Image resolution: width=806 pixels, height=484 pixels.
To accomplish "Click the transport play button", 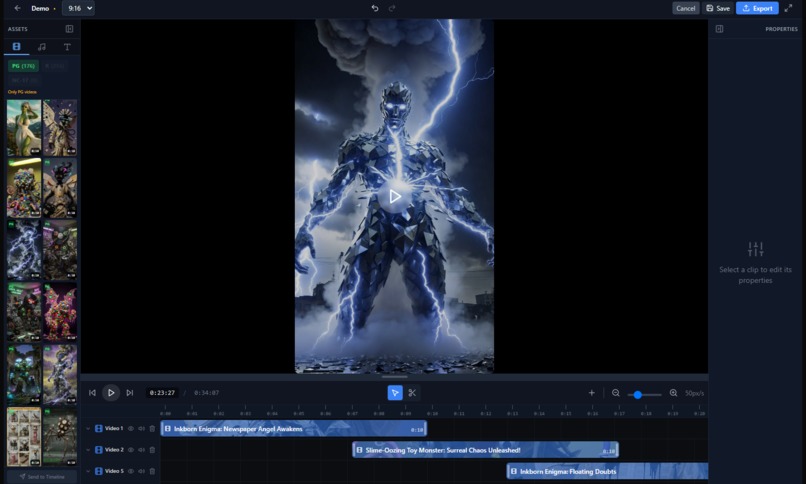I will coord(111,393).
